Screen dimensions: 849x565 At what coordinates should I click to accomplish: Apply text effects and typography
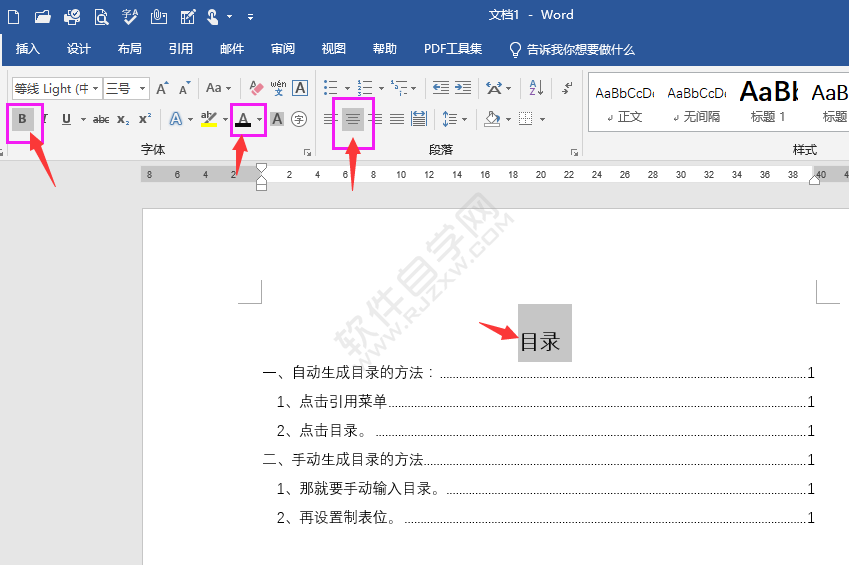click(x=176, y=119)
